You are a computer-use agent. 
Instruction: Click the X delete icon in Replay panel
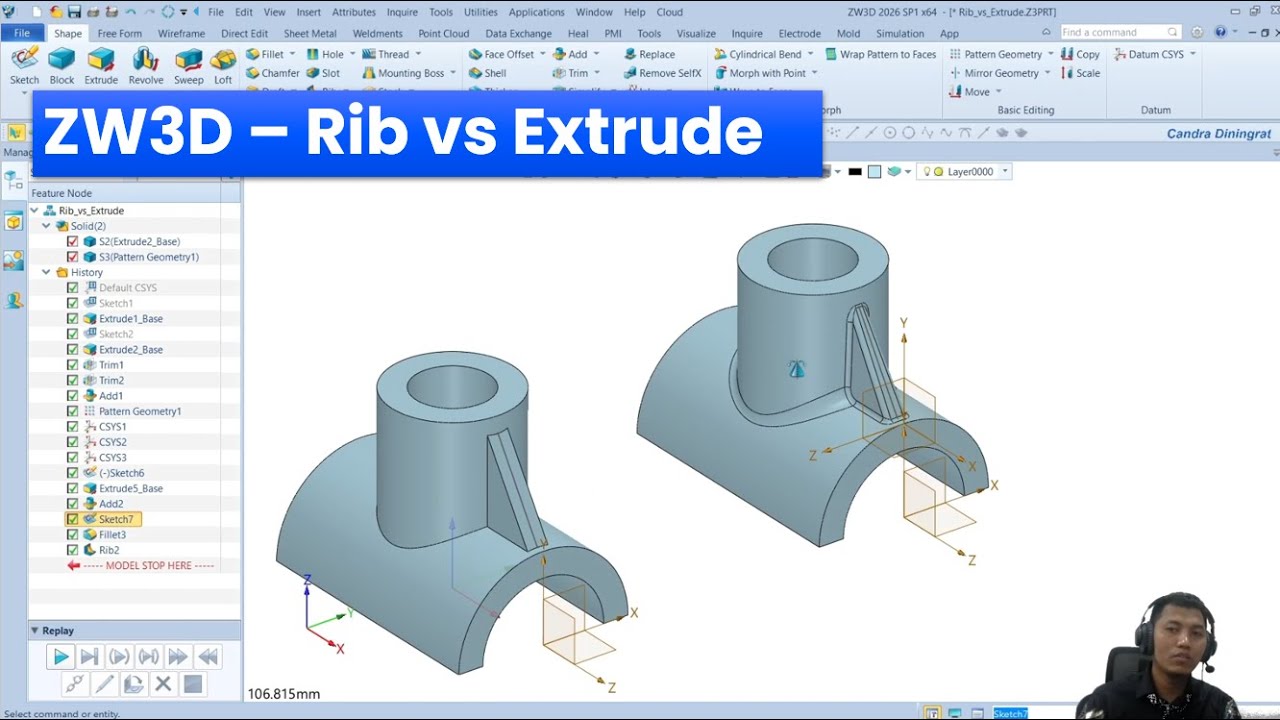click(163, 684)
